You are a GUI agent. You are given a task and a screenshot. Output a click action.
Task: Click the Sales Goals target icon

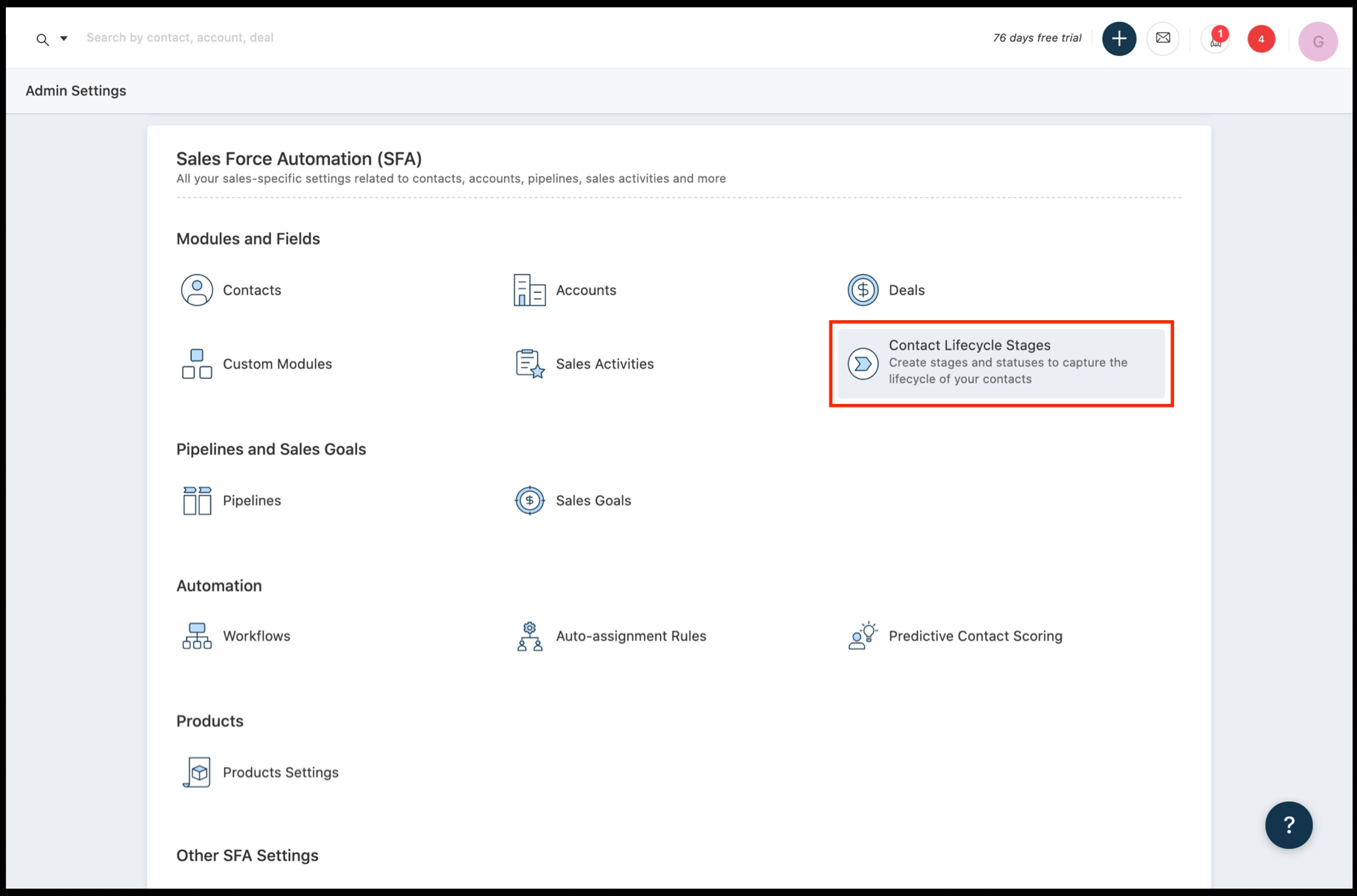coord(529,501)
